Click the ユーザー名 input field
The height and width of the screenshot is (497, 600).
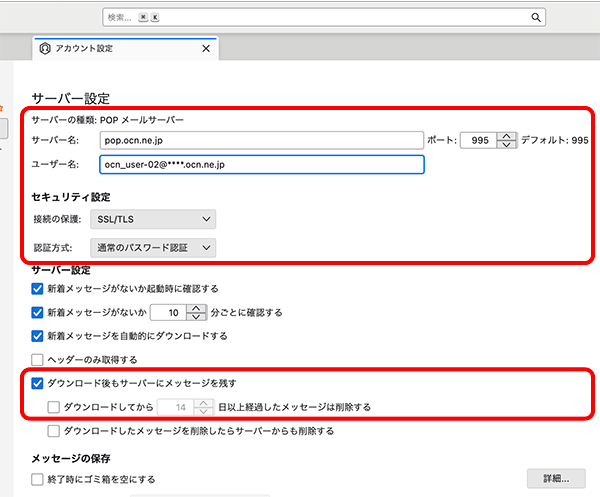261,164
